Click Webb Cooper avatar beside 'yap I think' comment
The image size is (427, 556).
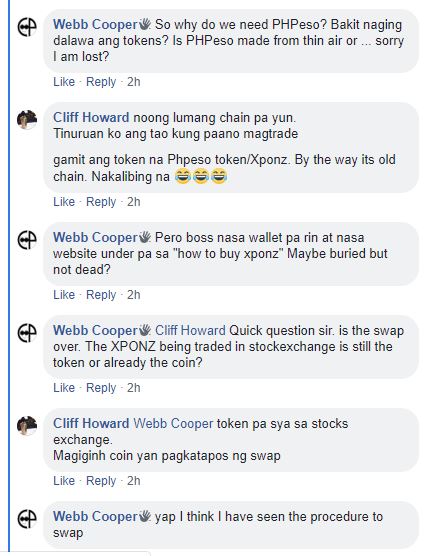pyautogui.click(x=27, y=518)
